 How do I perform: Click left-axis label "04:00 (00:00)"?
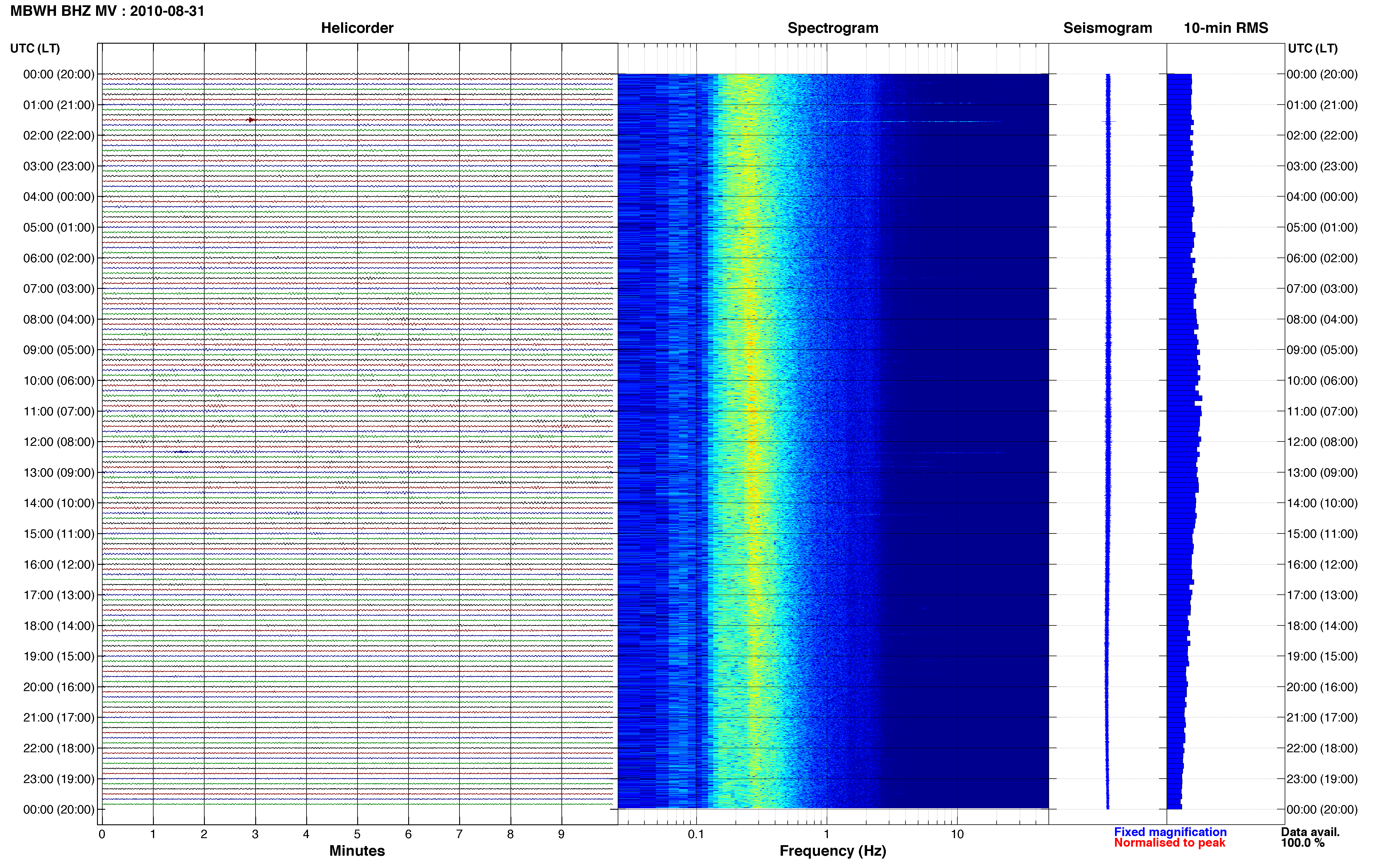point(59,197)
